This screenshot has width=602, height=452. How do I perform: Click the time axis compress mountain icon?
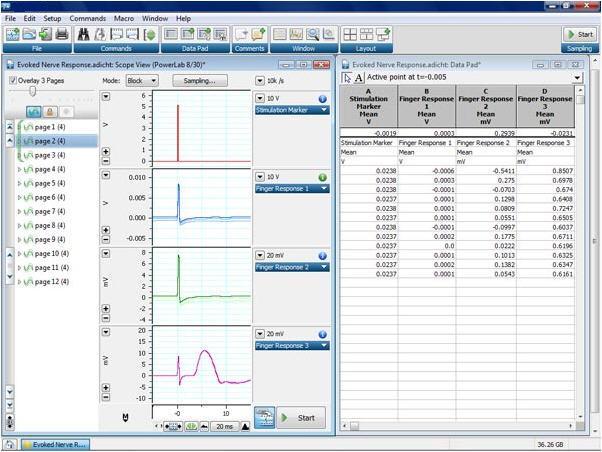click(x=204, y=426)
